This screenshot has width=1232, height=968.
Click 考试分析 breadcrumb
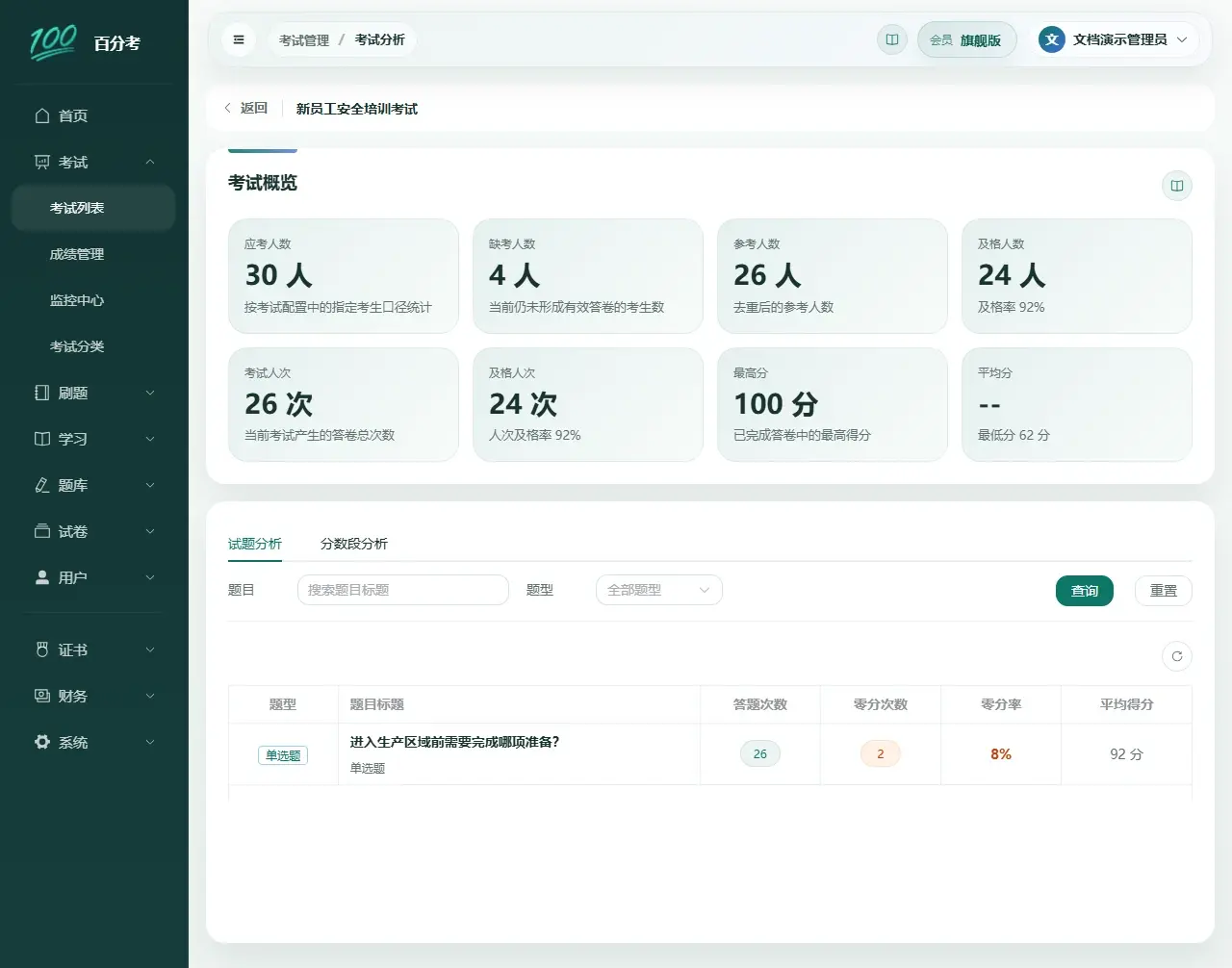coord(380,39)
